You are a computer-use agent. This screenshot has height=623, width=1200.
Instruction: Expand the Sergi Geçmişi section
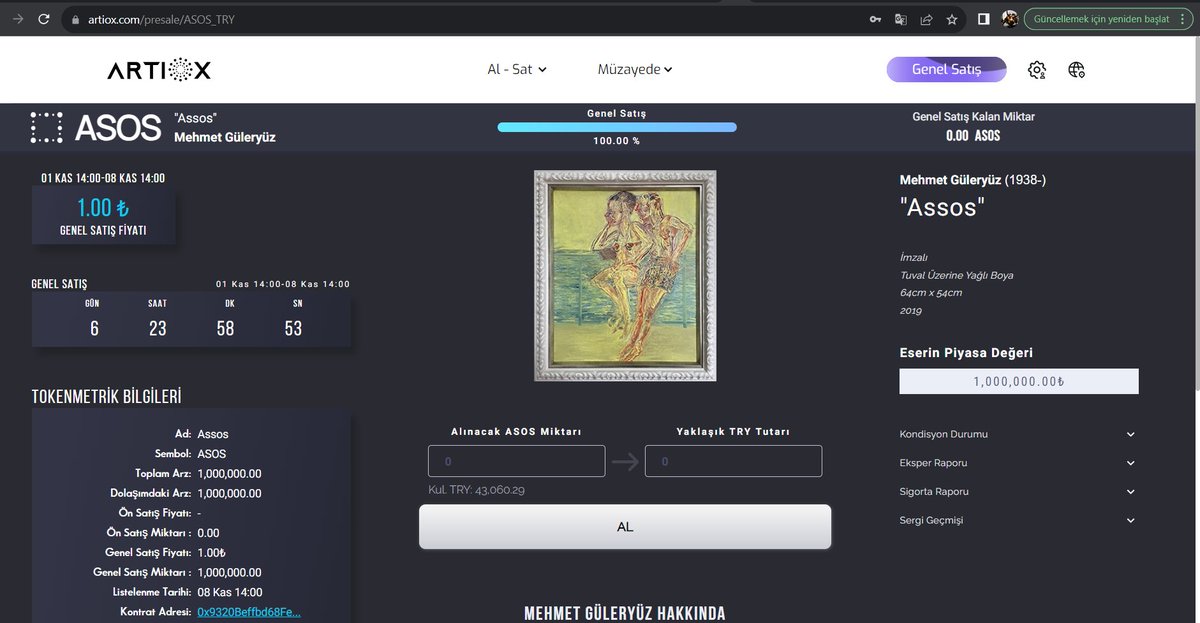(x=1018, y=520)
